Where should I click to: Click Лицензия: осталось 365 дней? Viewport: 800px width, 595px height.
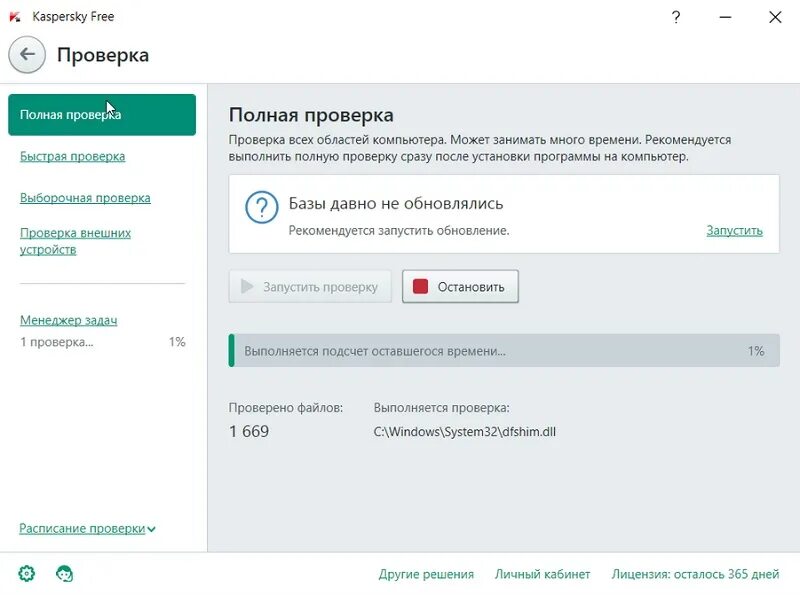click(695, 574)
